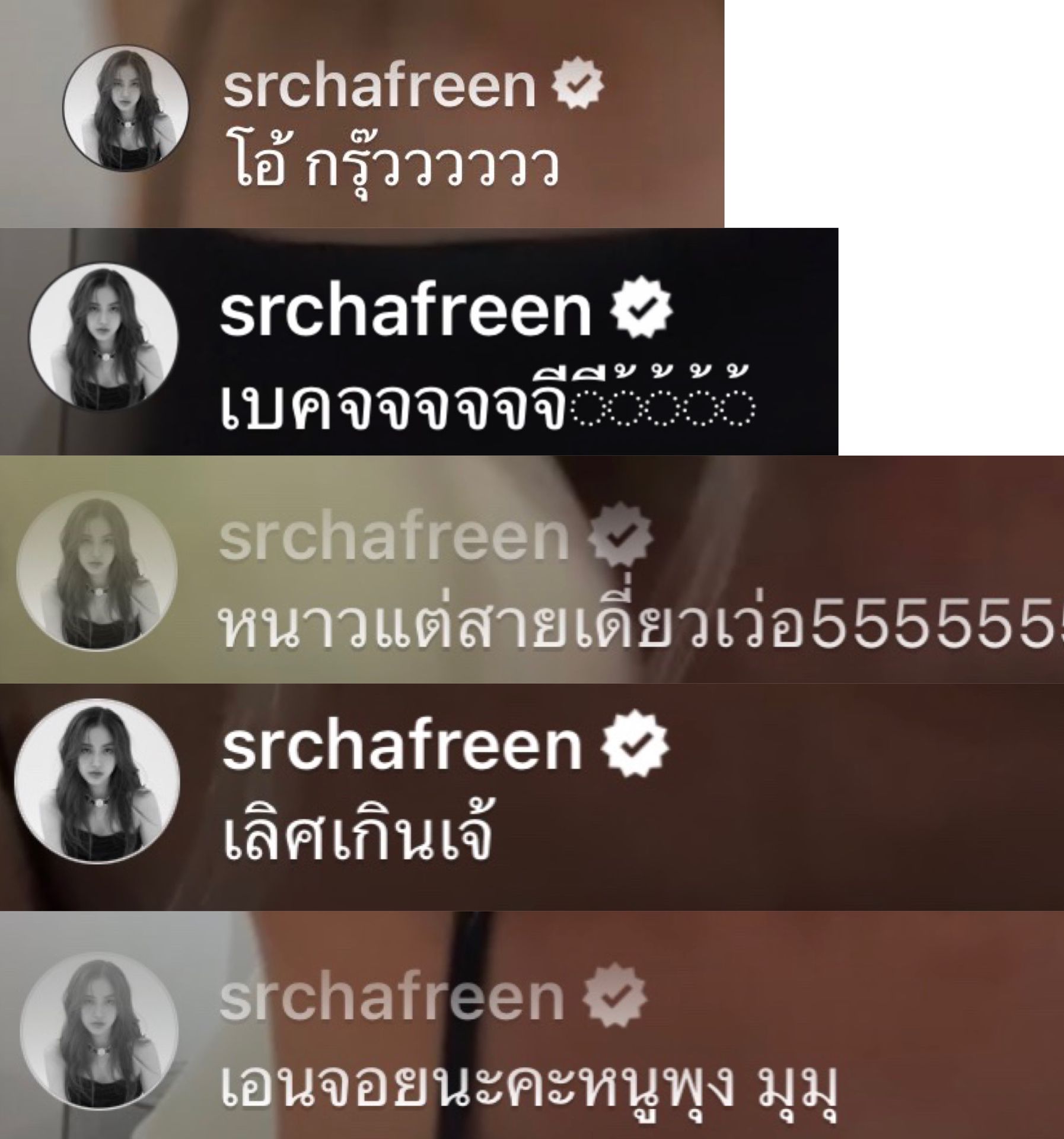The height and width of the screenshot is (1139, 1064).
Task: Click the verified badge in the fourth comment
Action: click(x=635, y=745)
